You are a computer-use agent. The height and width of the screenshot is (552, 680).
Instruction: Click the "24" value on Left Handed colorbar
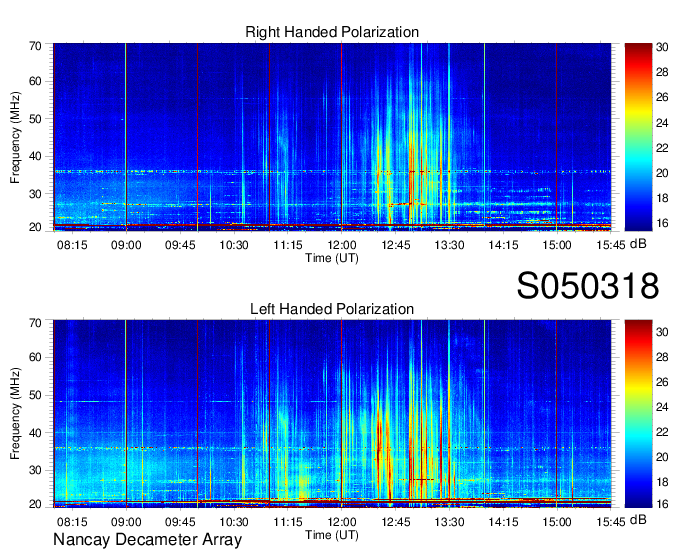(x=662, y=407)
